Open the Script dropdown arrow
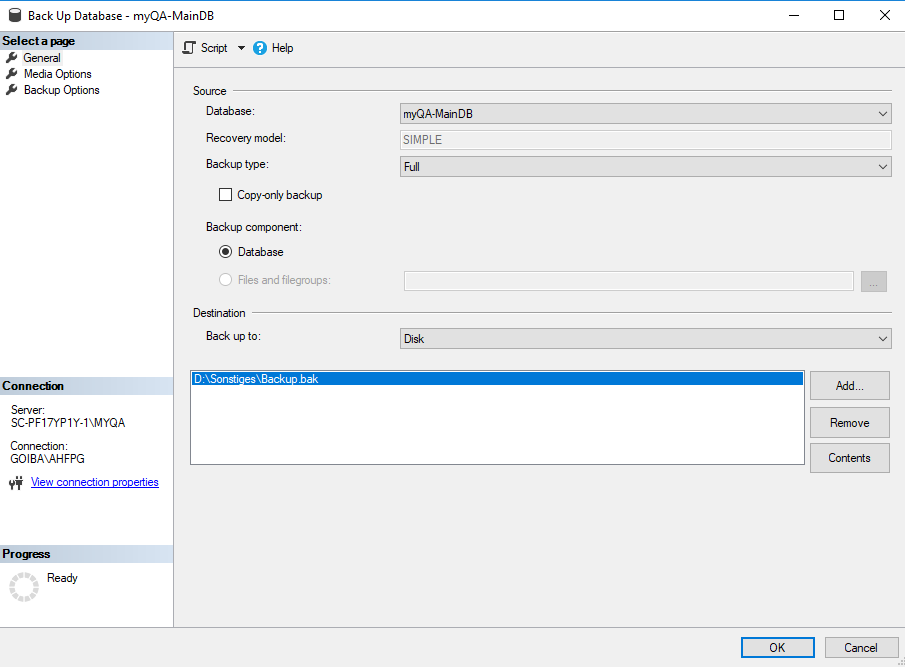Screen dimensions: 905x667 pyautogui.click(x=241, y=48)
